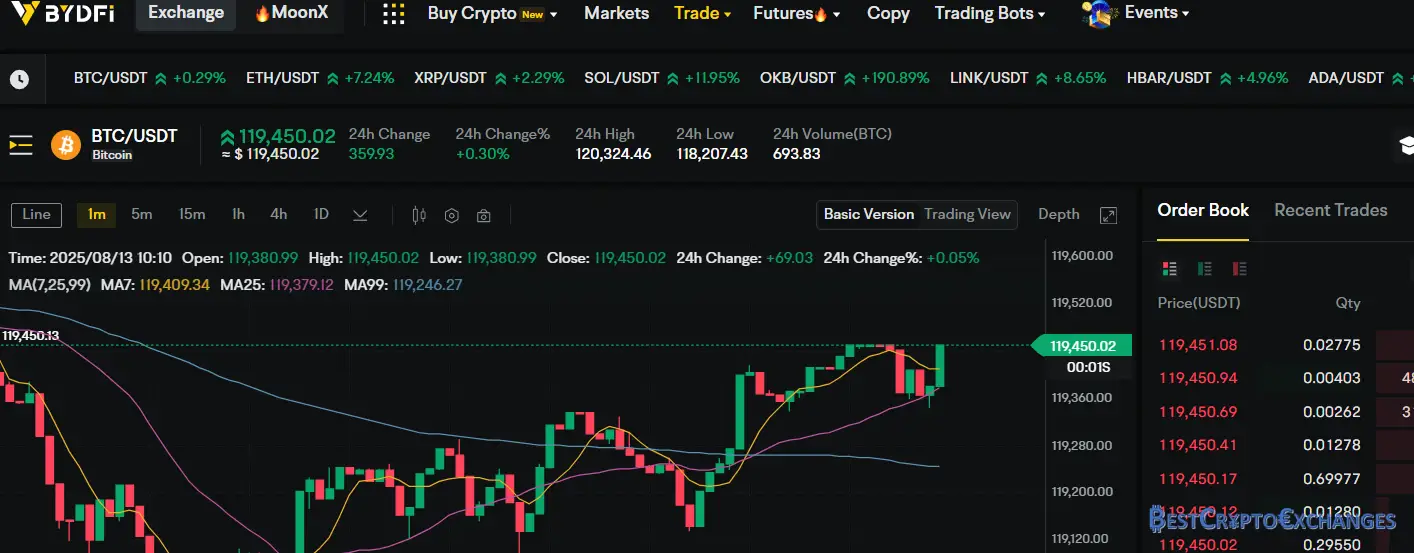Image resolution: width=1414 pixels, height=553 pixels.
Task: Switch chart to Basic Version
Action: pos(869,214)
